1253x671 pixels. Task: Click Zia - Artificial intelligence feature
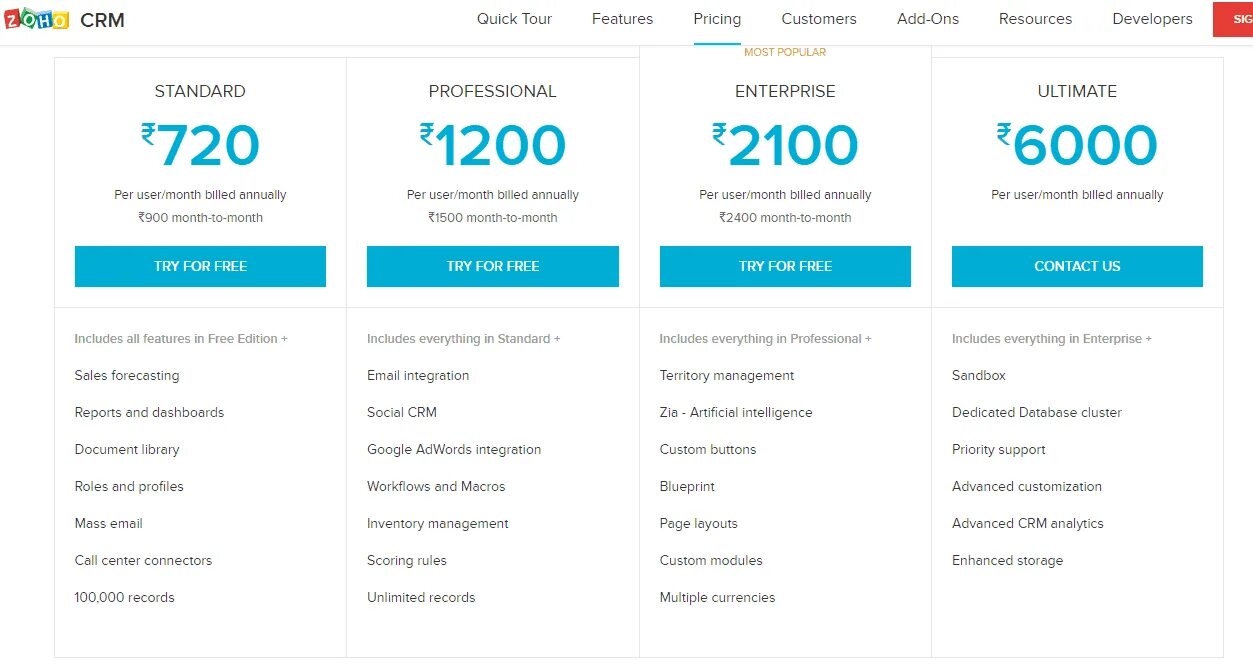coord(735,412)
